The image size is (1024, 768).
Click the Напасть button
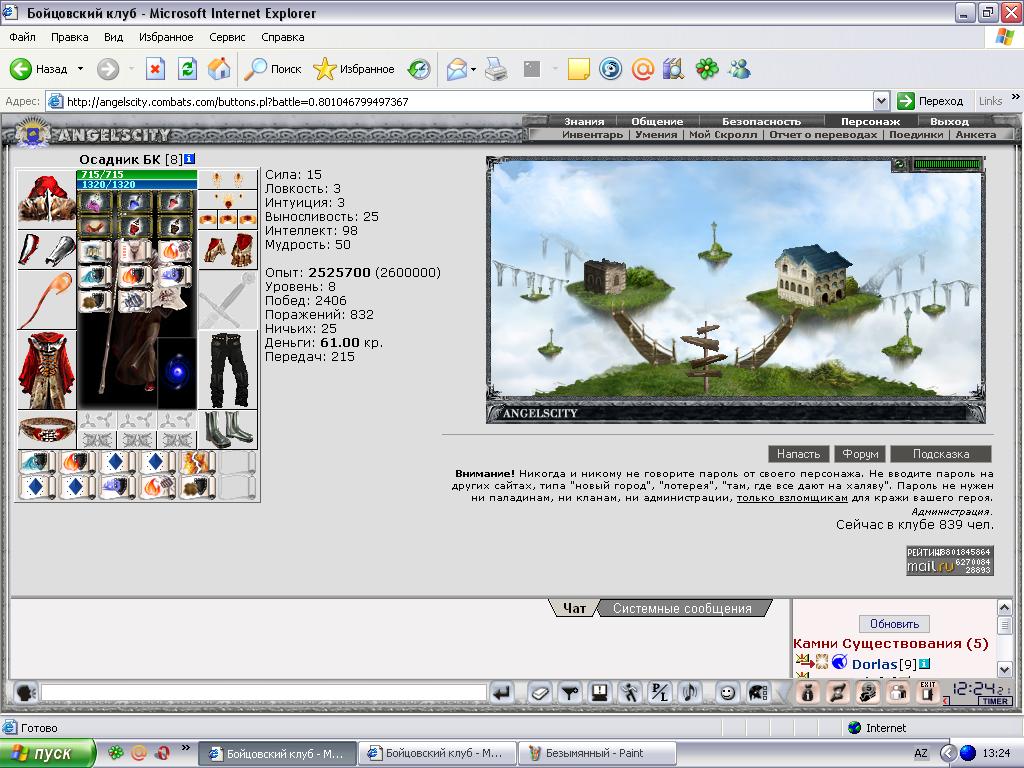coord(798,454)
